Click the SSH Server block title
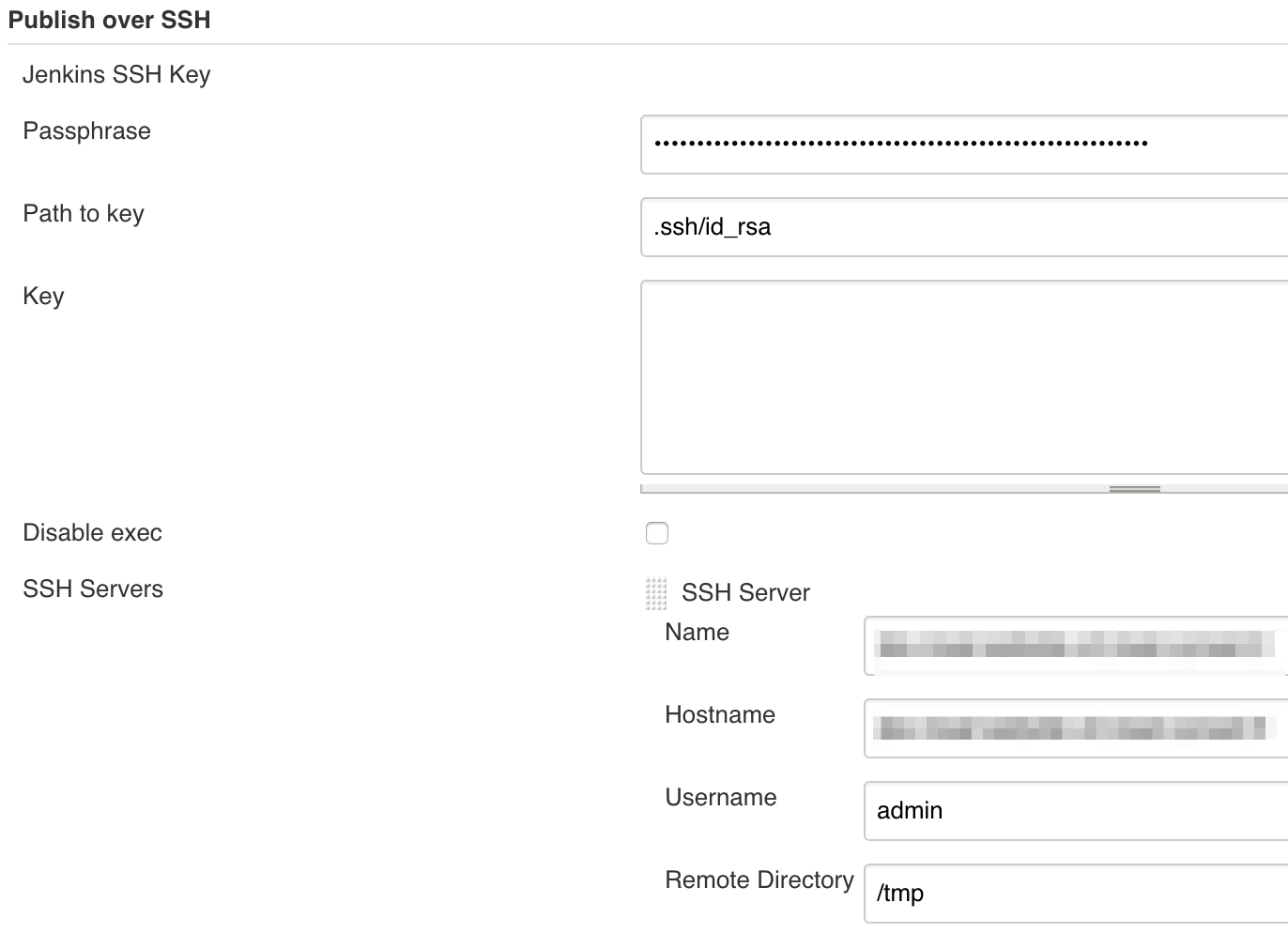The image size is (1288, 933). (745, 593)
